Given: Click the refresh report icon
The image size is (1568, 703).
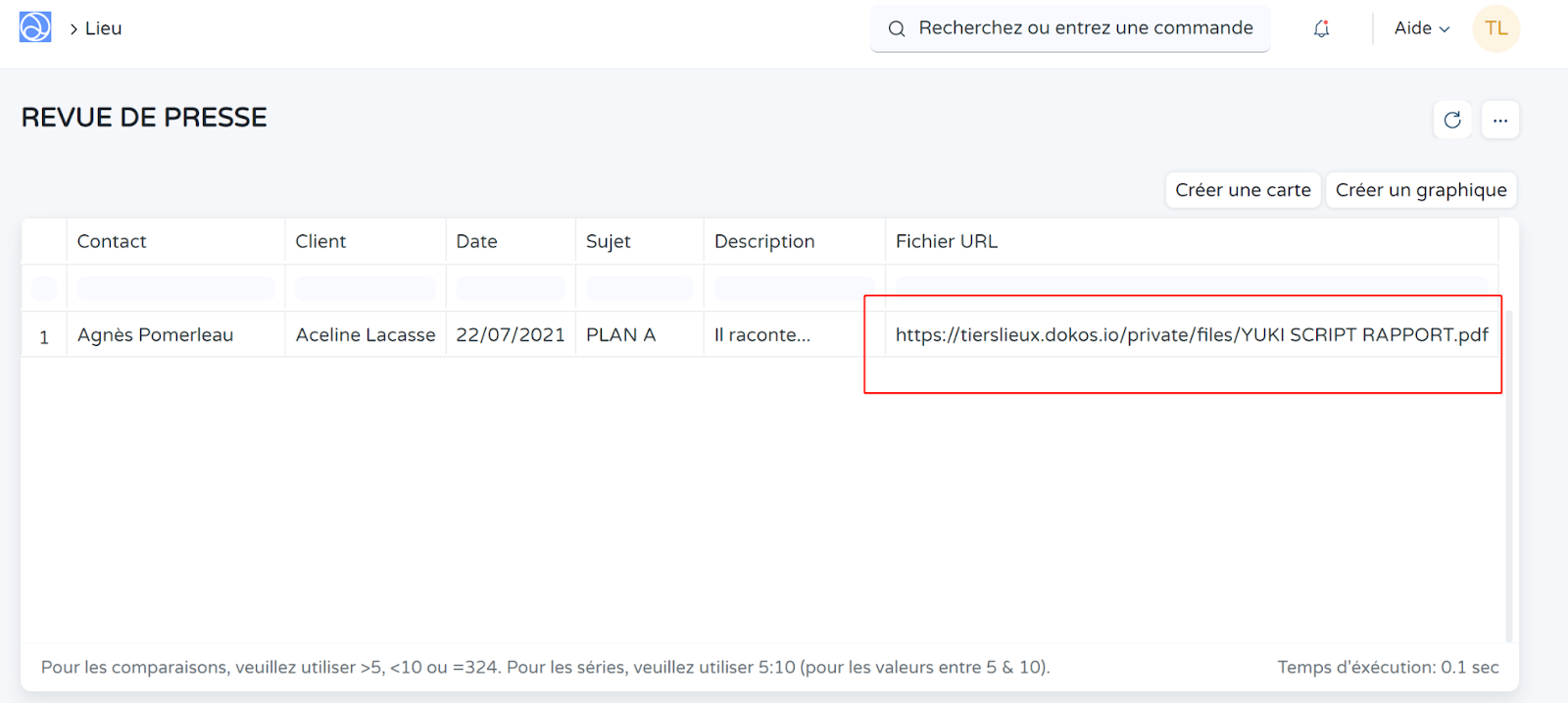Looking at the screenshot, I should (1452, 120).
